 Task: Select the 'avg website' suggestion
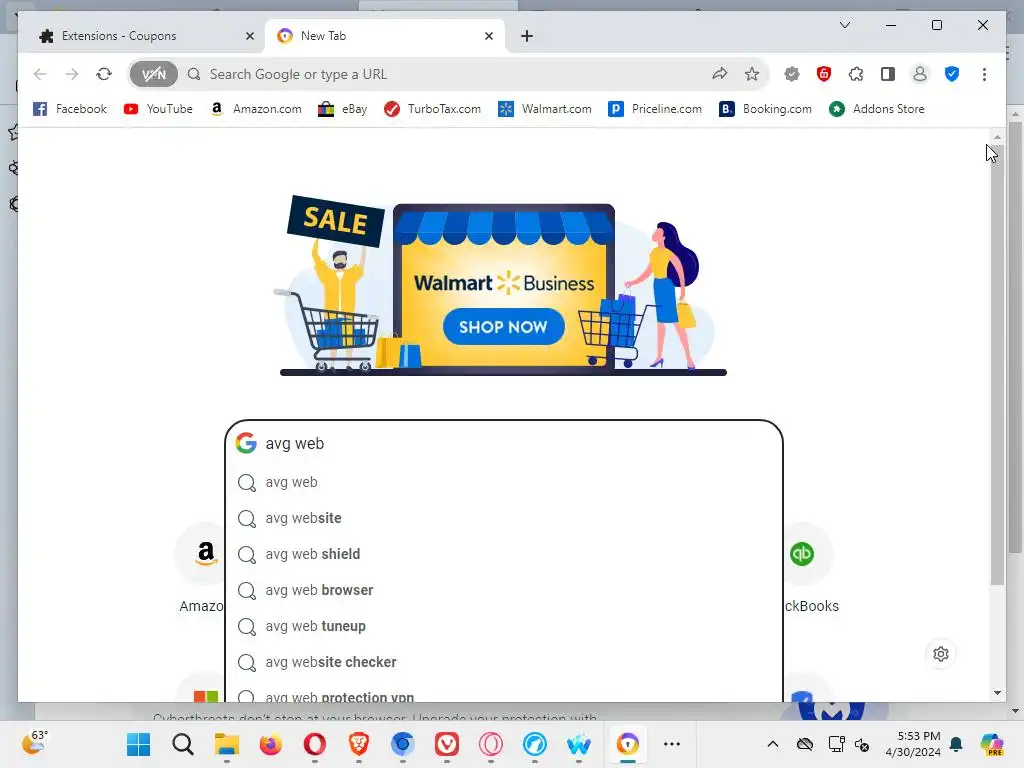coord(504,518)
